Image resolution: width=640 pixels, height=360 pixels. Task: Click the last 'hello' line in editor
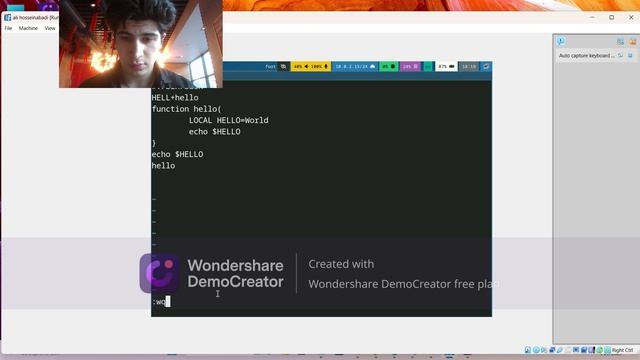[163, 166]
